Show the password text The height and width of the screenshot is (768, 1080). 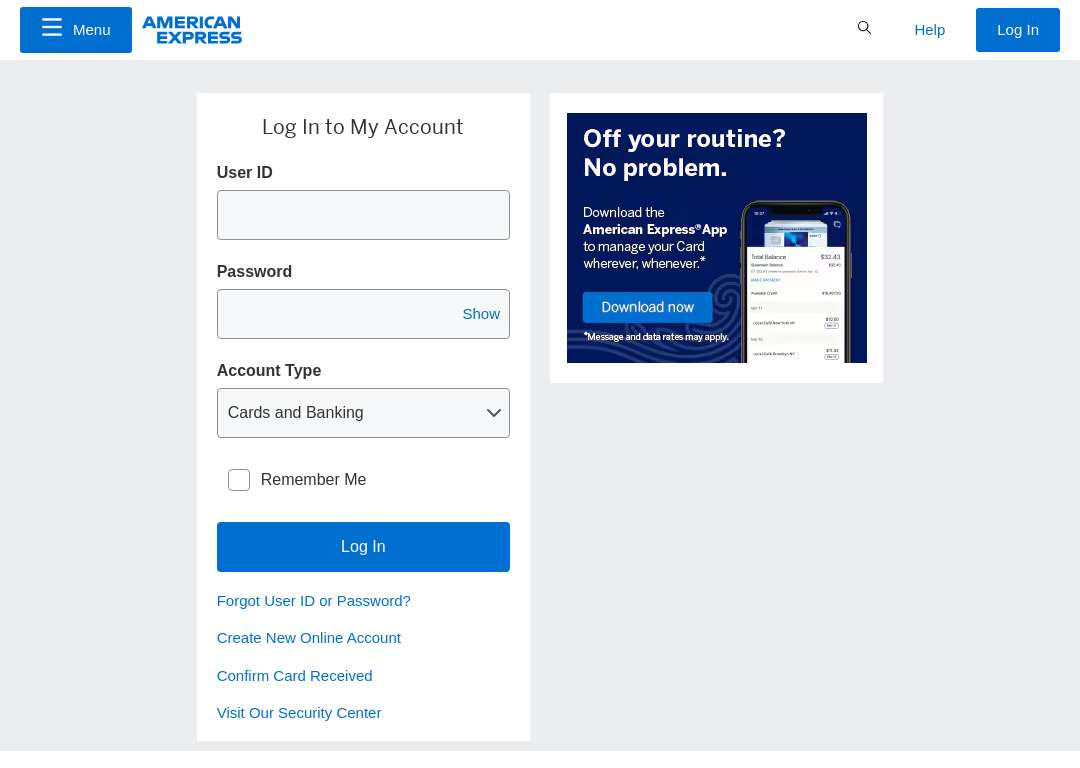pos(481,314)
